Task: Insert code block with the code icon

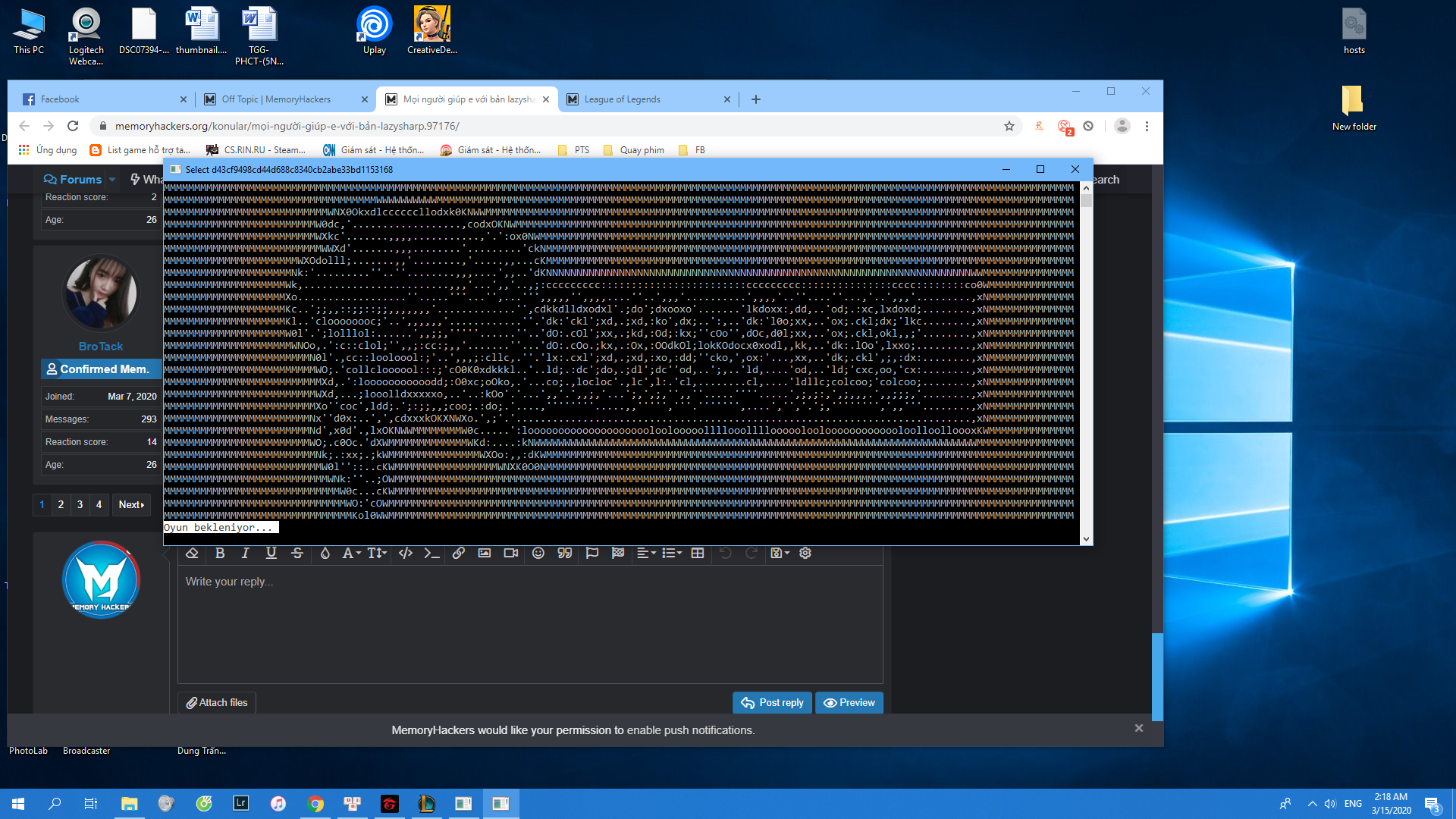Action: point(406,554)
